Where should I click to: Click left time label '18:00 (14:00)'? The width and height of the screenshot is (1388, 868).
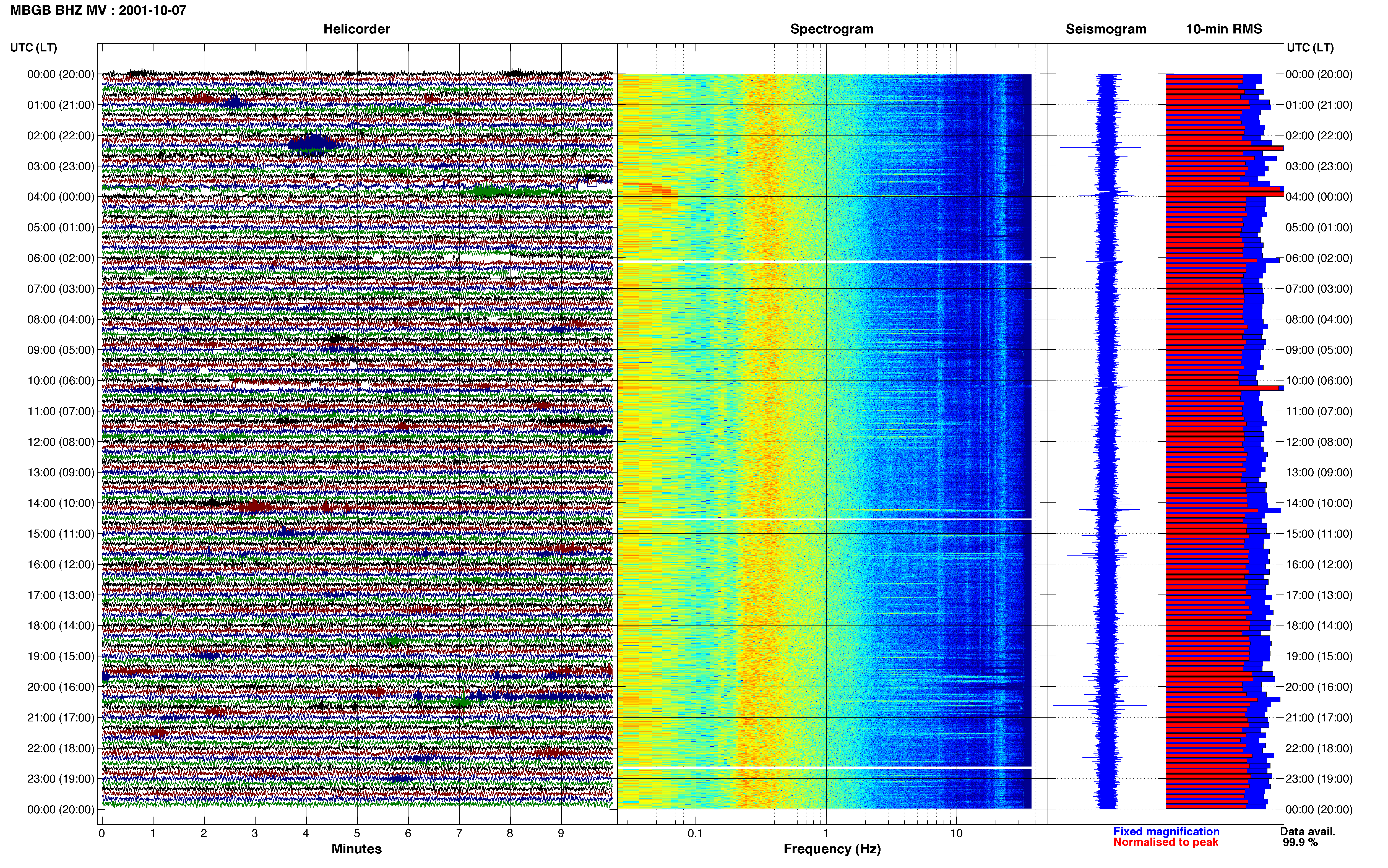click(x=61, y=626)
